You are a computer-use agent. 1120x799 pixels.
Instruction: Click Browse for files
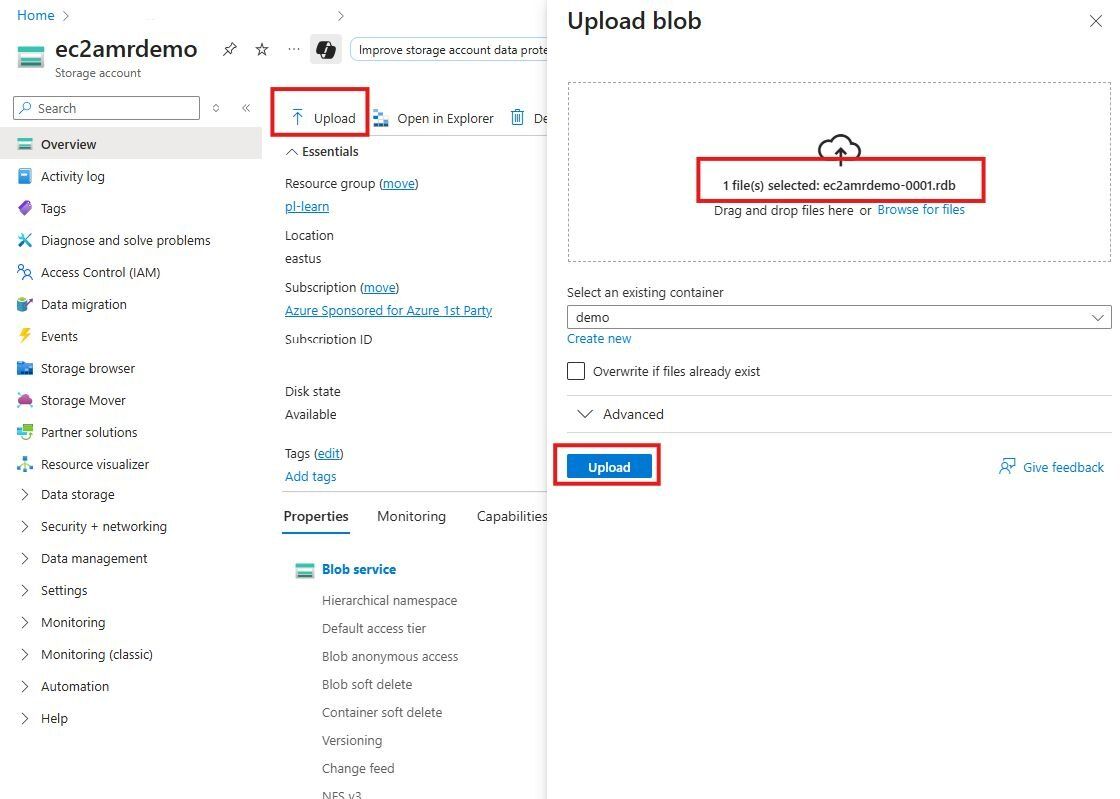[921, 210]
